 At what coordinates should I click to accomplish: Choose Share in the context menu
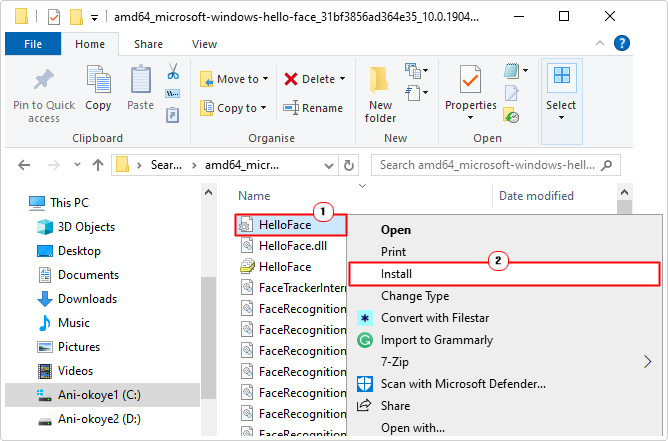tap(505, 406)
